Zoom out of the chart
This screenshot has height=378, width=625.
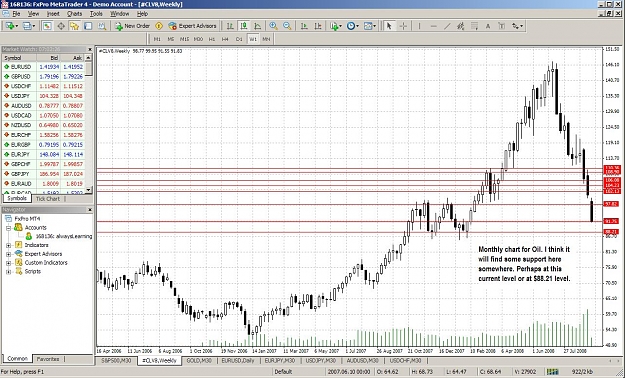[287, 26]
